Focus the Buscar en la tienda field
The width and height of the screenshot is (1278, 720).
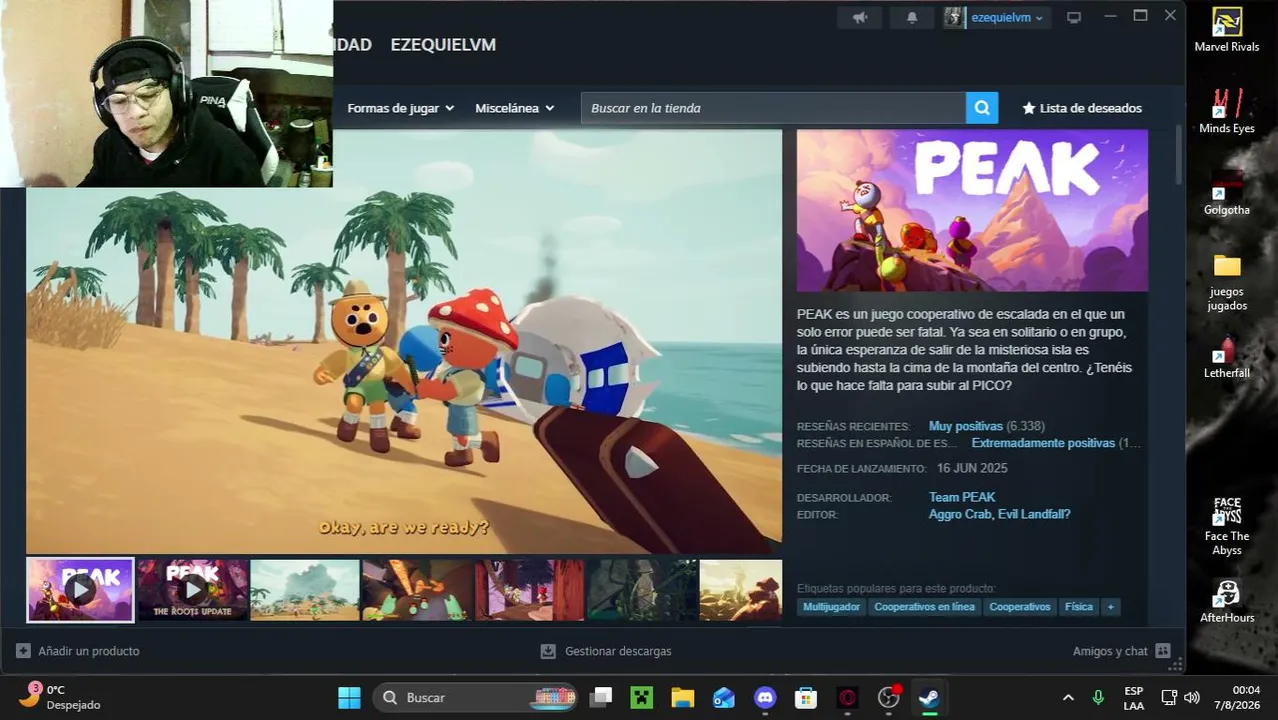tap(773, 108)
